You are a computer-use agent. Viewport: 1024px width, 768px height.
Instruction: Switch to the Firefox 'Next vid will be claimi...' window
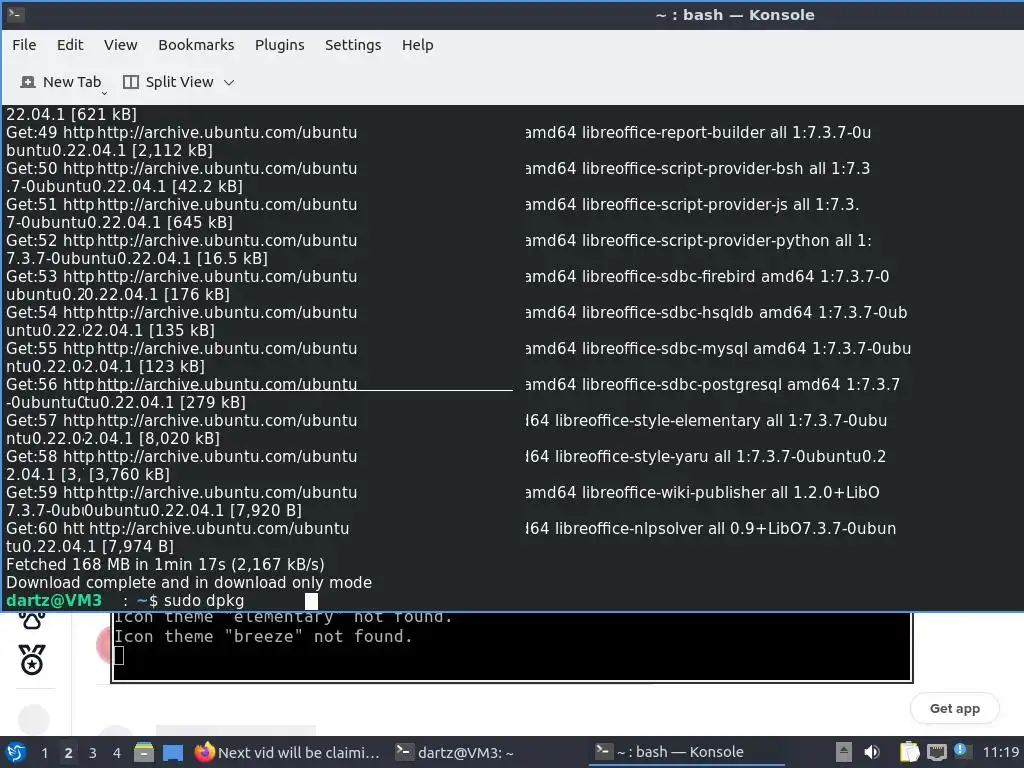[x=287, y=752]
